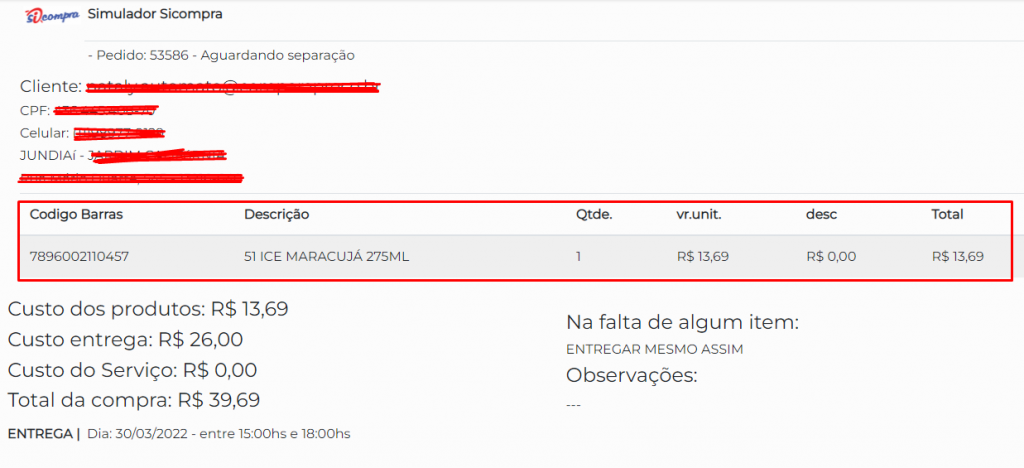Click the Cliente label
This screenshot has width=1024, height=468.
50,87
